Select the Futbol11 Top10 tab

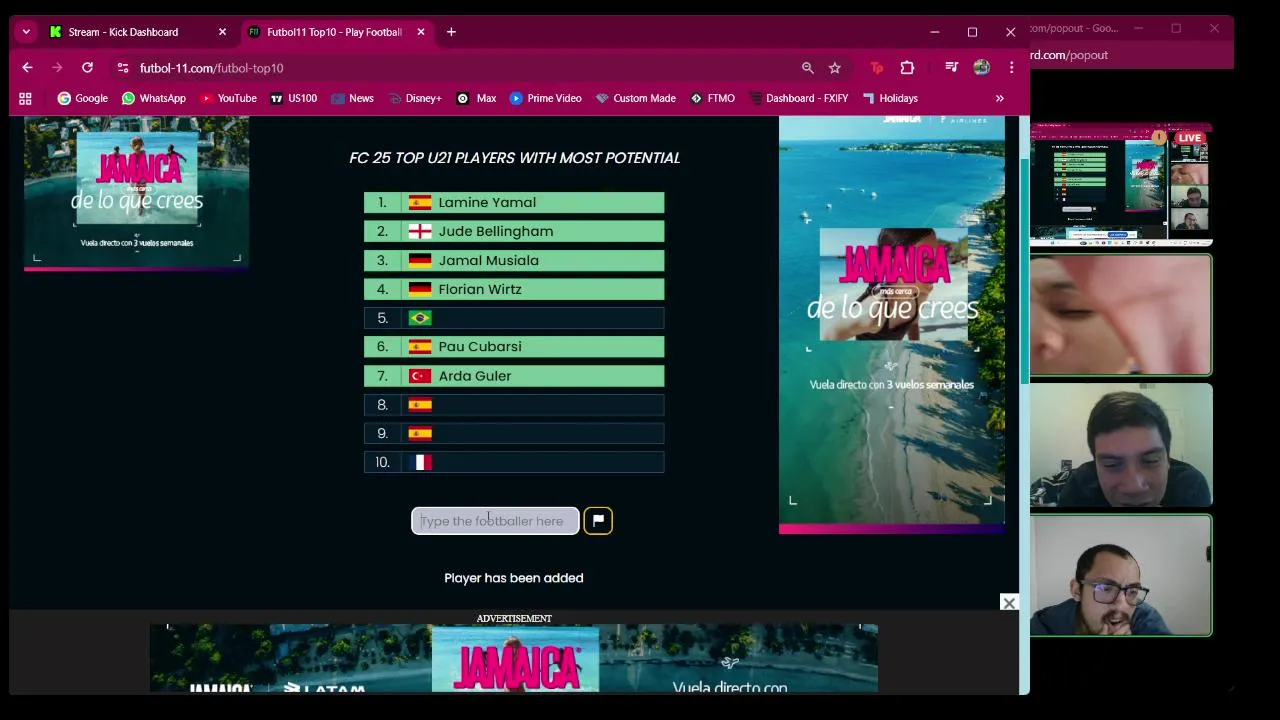tap(334, 32)
